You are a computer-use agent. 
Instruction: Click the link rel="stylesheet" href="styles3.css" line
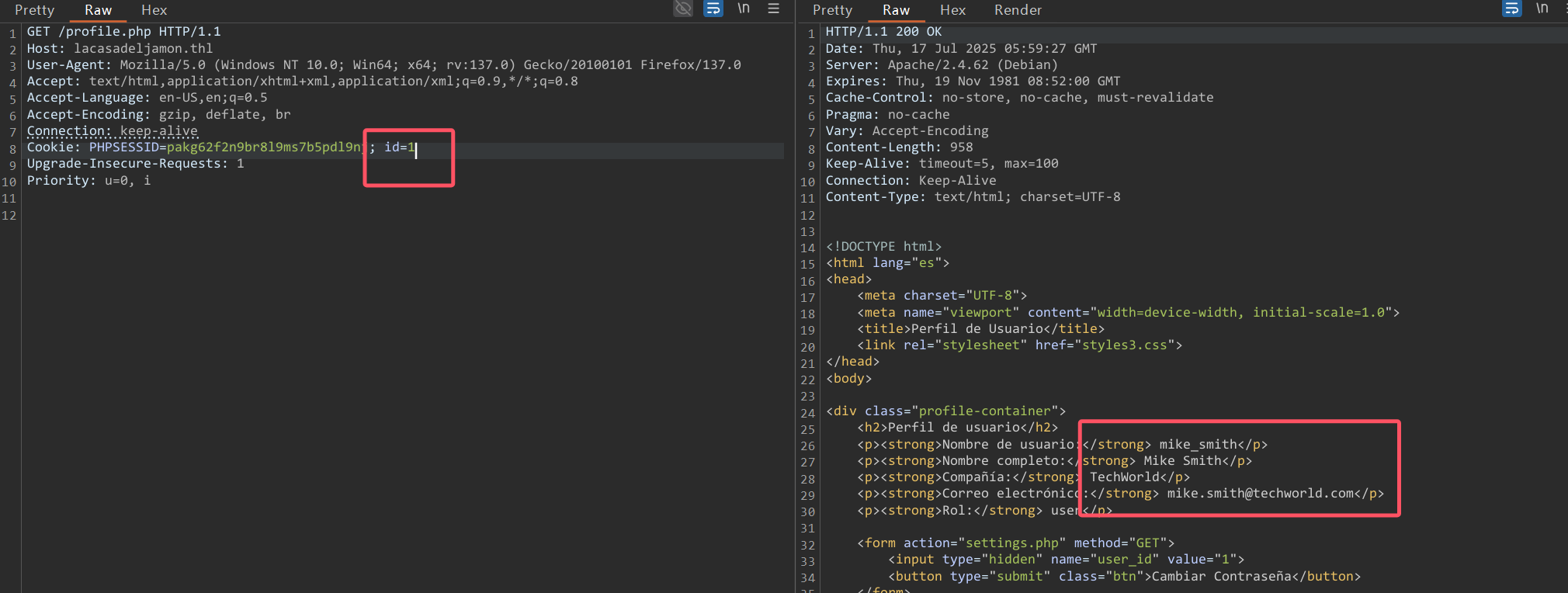pos(1020,345)
